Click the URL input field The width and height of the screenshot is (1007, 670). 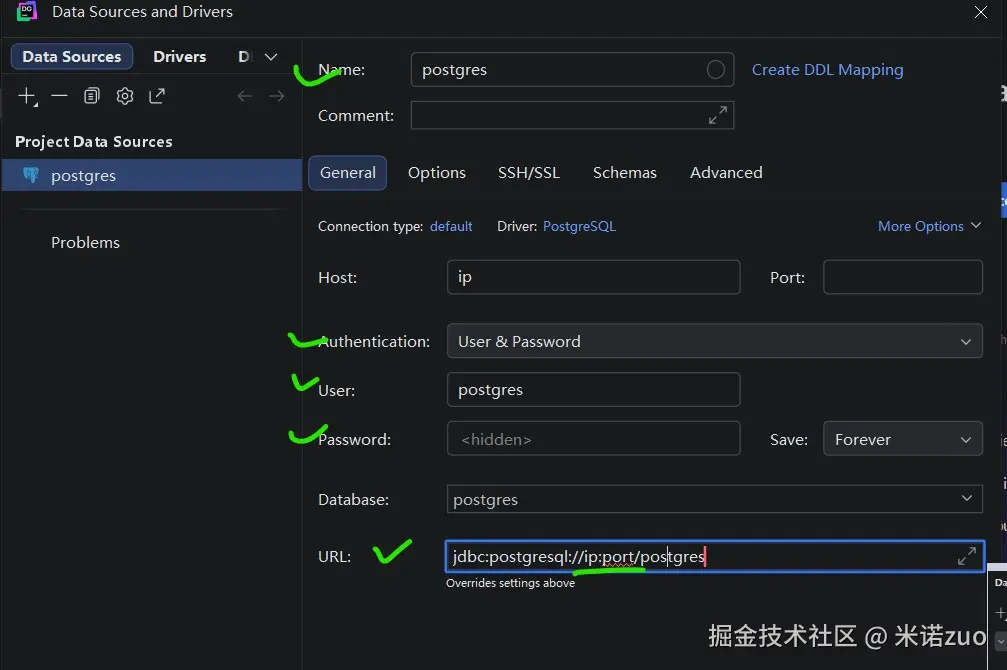[x=714, y=556]
